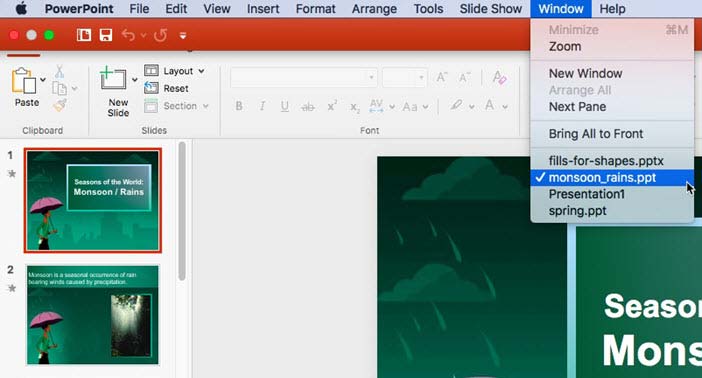Expand the New Slide dropdown arrow
702x378 pixels.
134,80
